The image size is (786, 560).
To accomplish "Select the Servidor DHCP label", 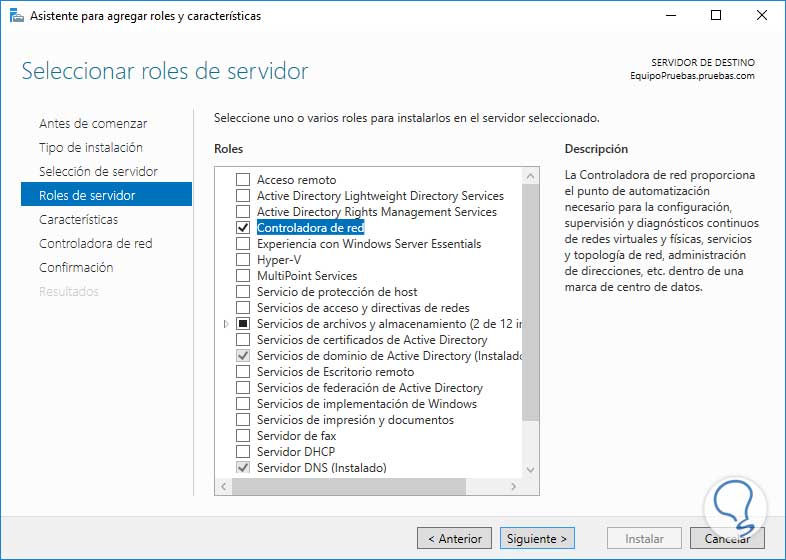I will click(296, 452).
